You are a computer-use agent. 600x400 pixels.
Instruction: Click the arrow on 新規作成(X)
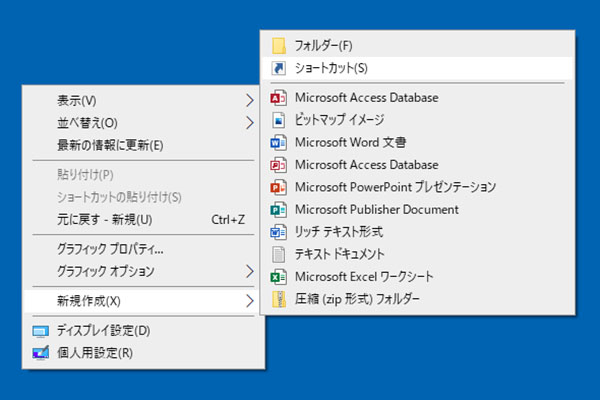[x=249, y=301]
